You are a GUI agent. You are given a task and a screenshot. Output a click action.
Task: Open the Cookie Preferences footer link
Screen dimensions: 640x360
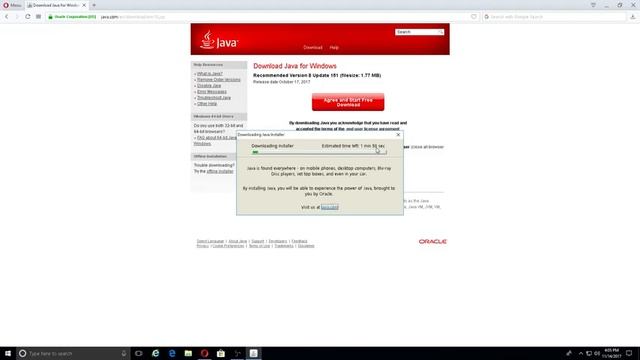228,246
